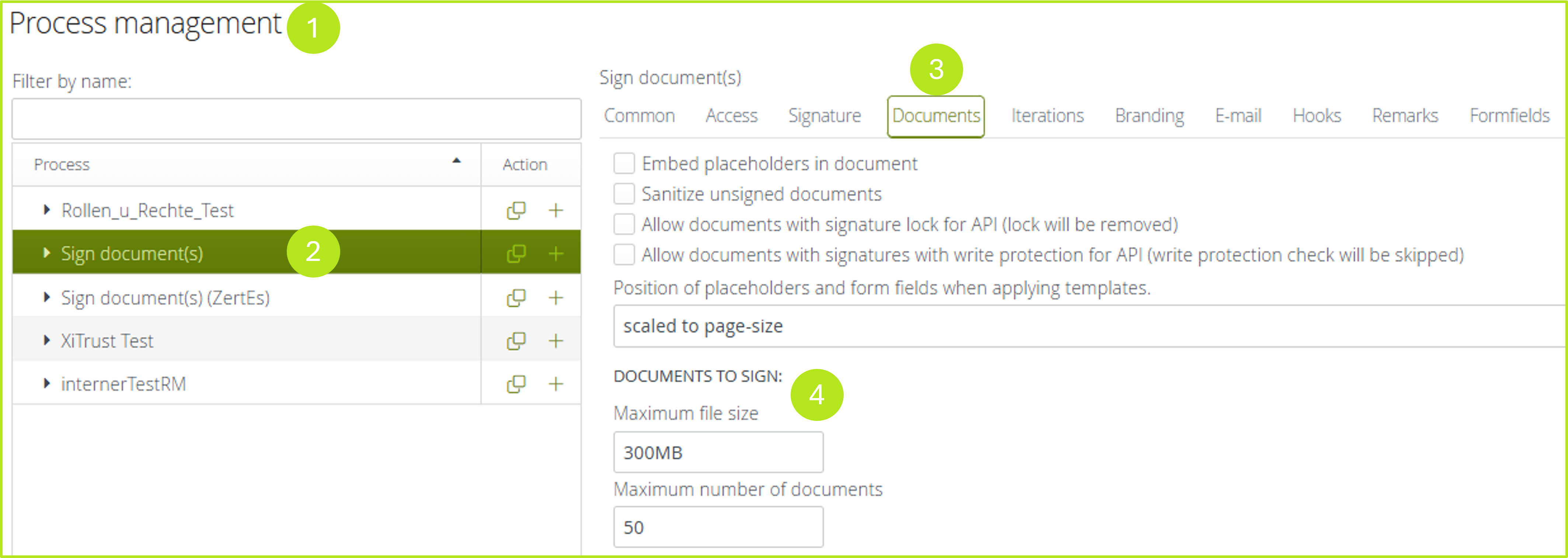Screen dimensions: 1568x558
Task: Expand the Rollen_u_Rechte_Test tree node
Action: [x=47, y=210]
